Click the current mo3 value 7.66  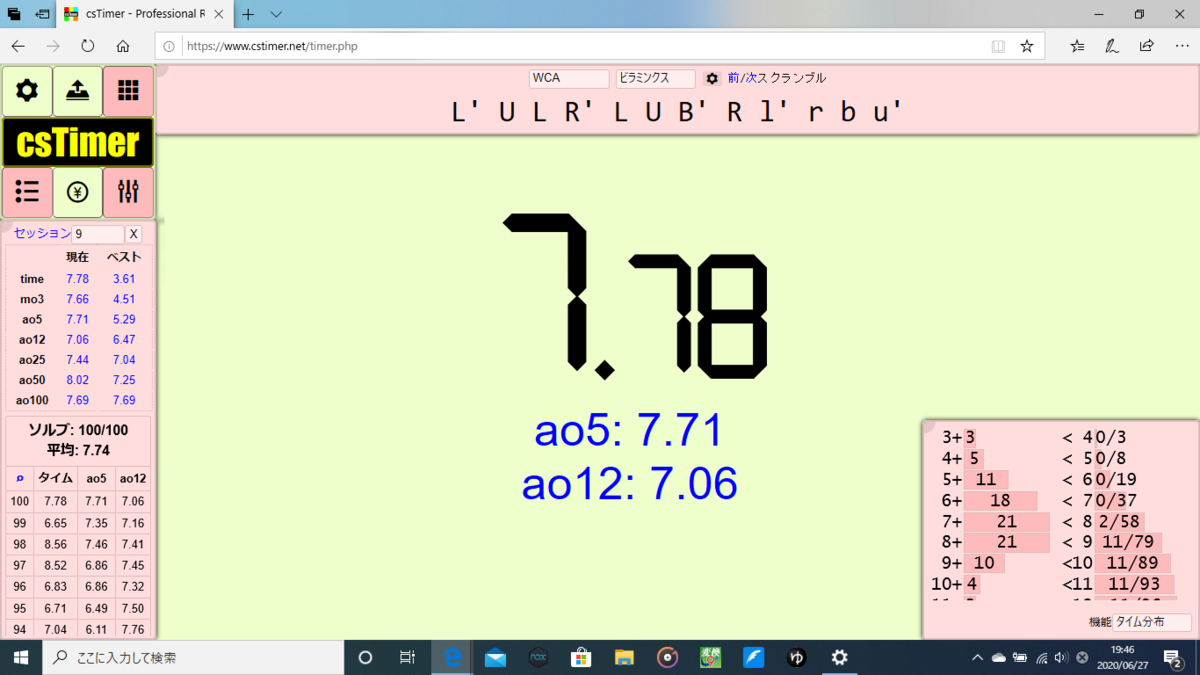tap(78, 299)
